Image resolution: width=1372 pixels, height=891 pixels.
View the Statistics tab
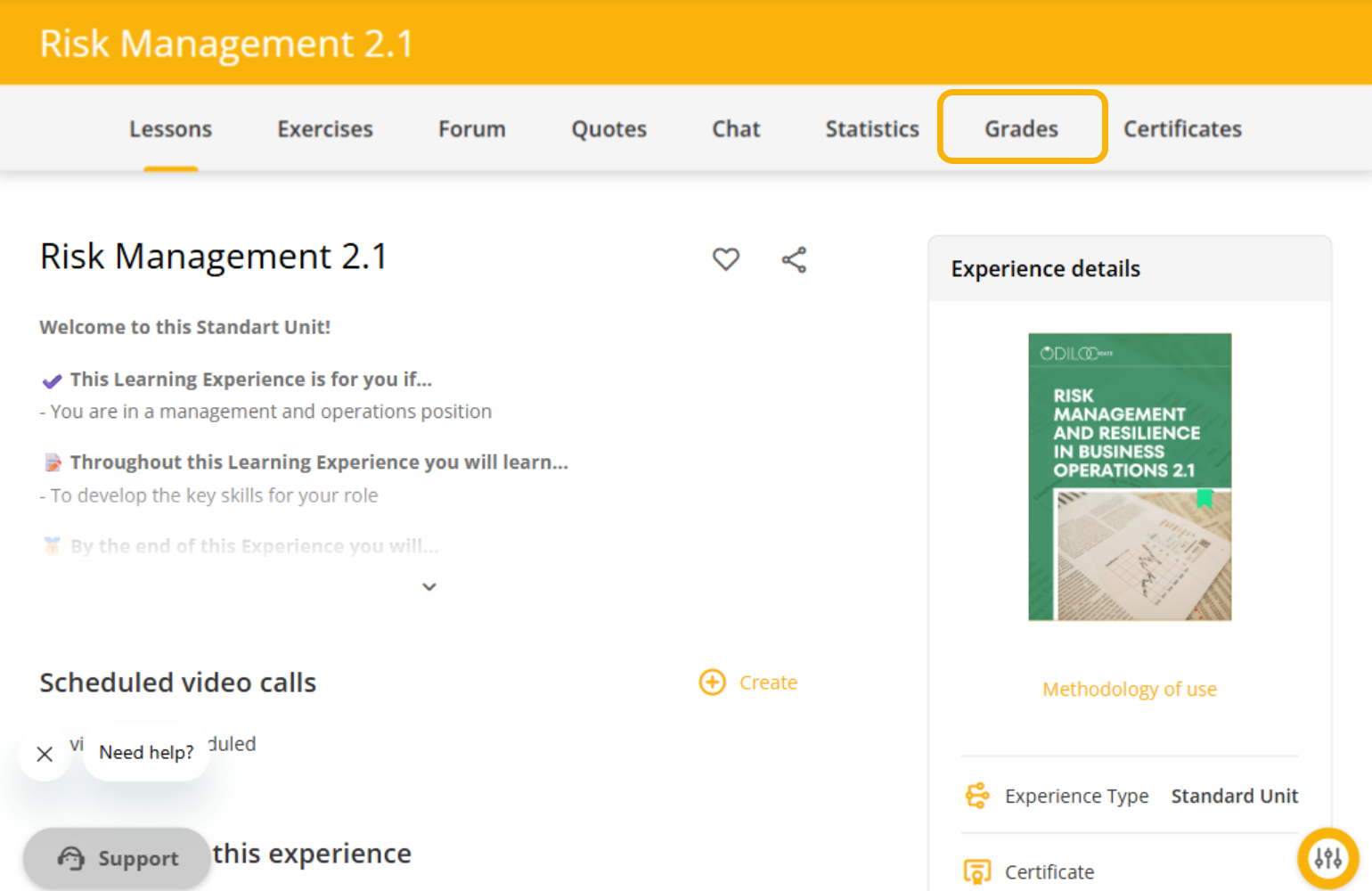point(872,129)
